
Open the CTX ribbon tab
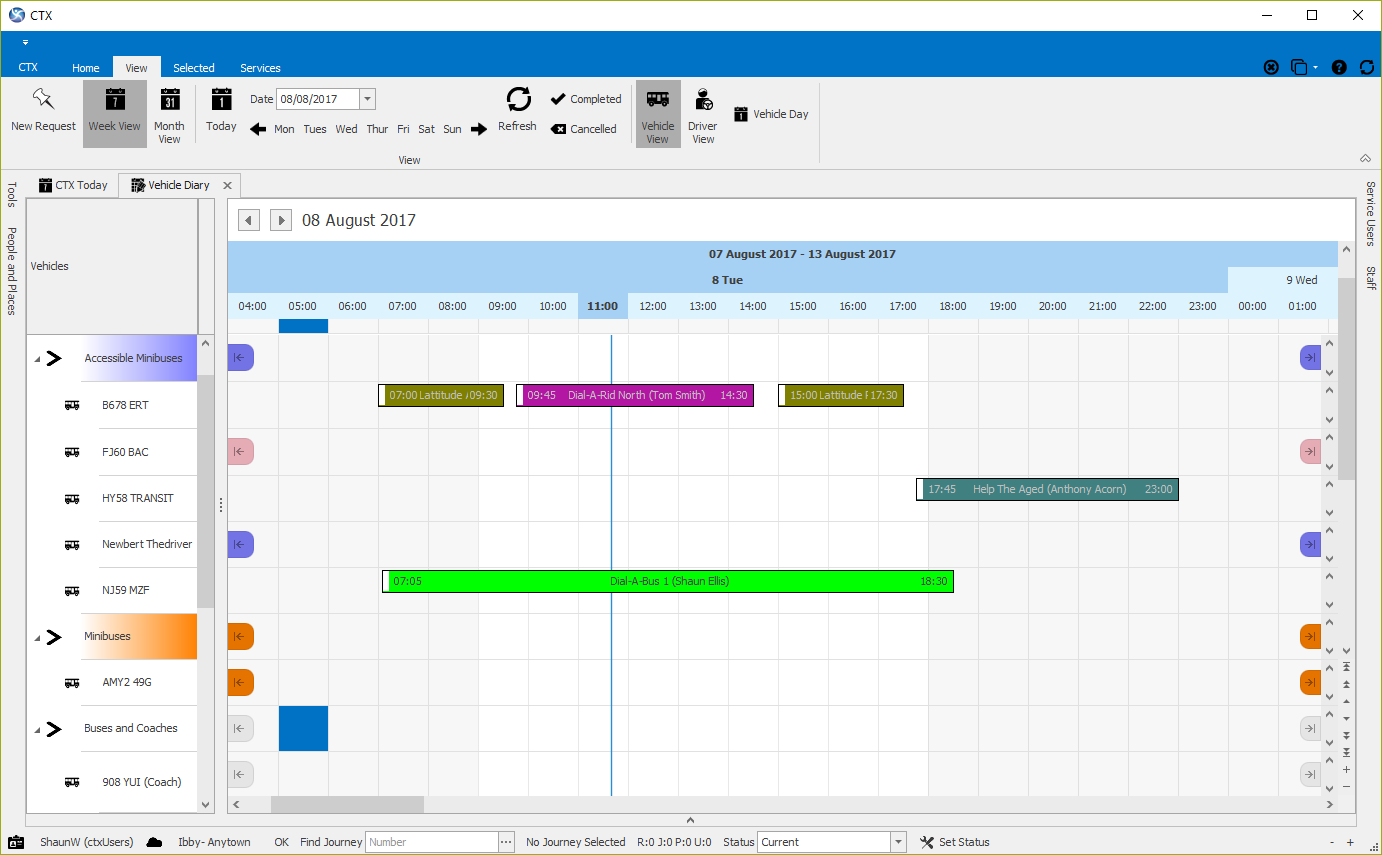coord(28,68)
